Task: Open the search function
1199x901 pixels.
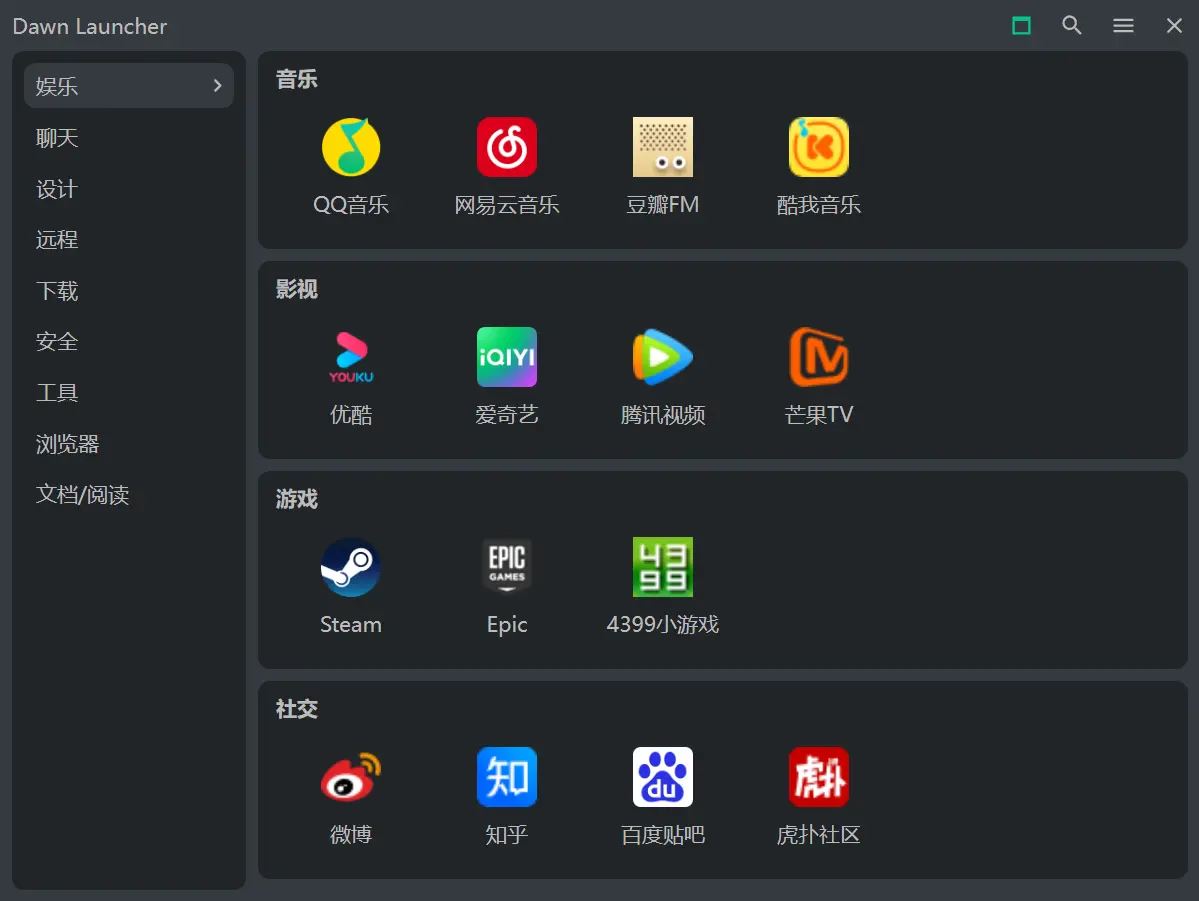Action: [1072, 26]
